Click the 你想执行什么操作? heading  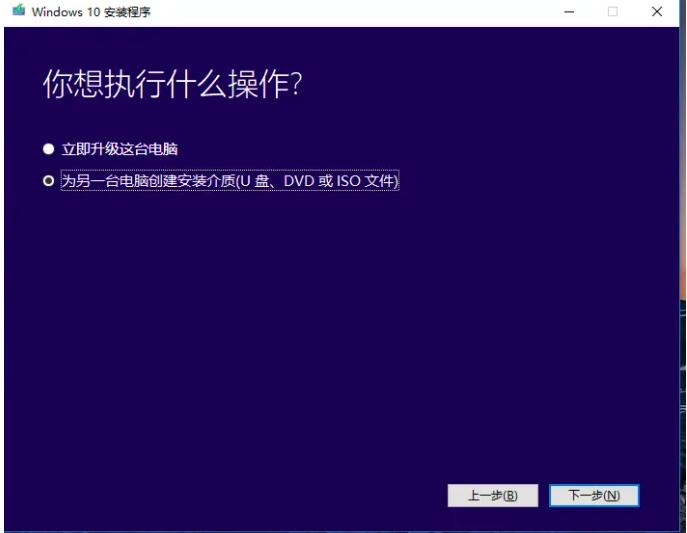click(173, 84)
